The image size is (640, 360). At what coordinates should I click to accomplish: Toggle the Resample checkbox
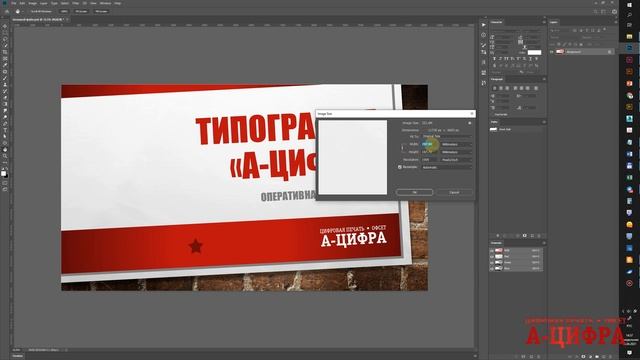point(400,167)
